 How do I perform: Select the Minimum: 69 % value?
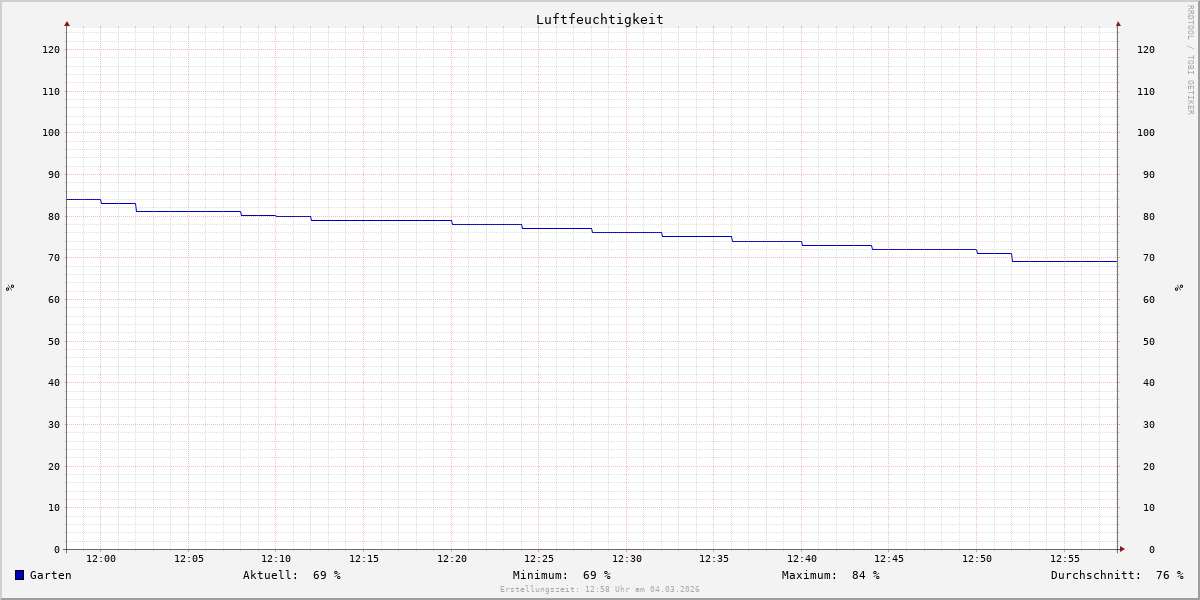pyautogui.click(x=562, y=575)
